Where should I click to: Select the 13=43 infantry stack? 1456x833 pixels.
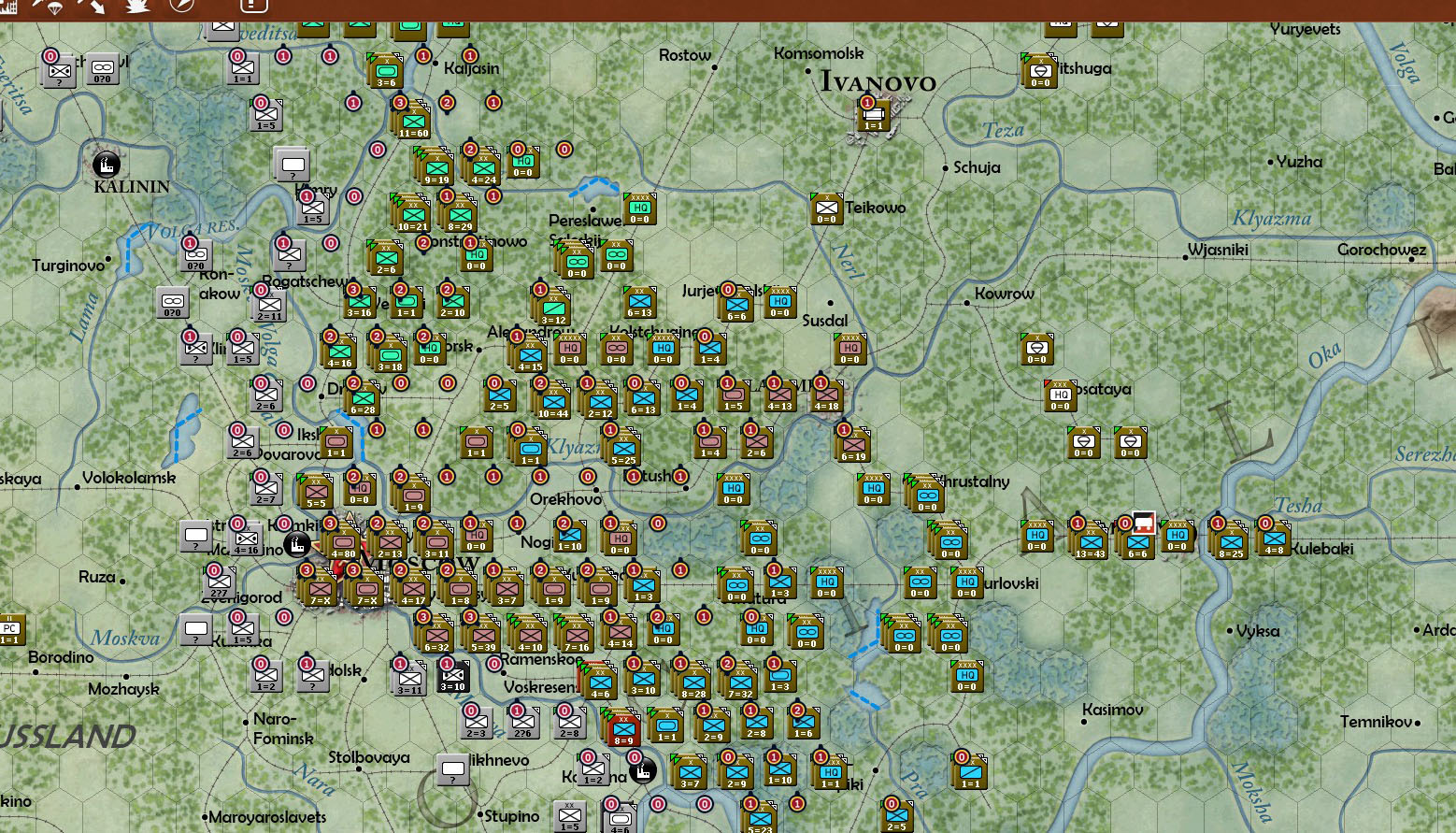(x=1090, y=542)
